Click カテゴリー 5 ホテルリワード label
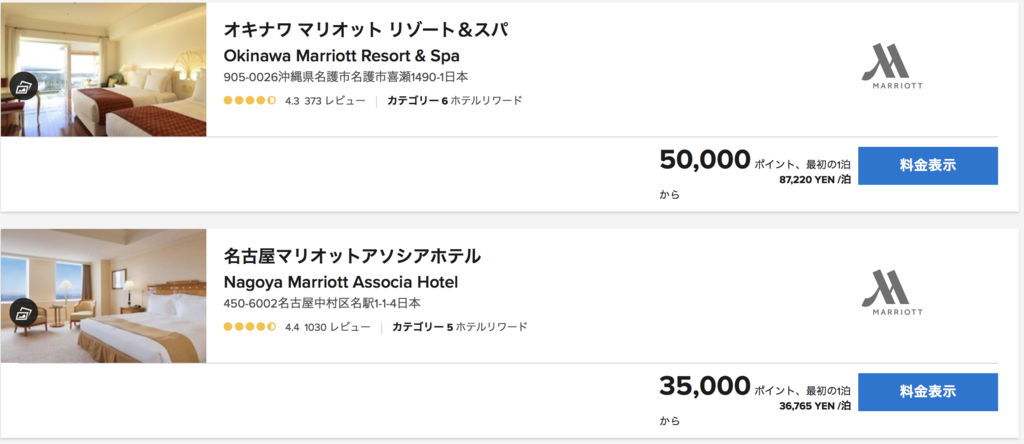The width and height of the screenshot is (1024, 444). click(x=460, y=327)
